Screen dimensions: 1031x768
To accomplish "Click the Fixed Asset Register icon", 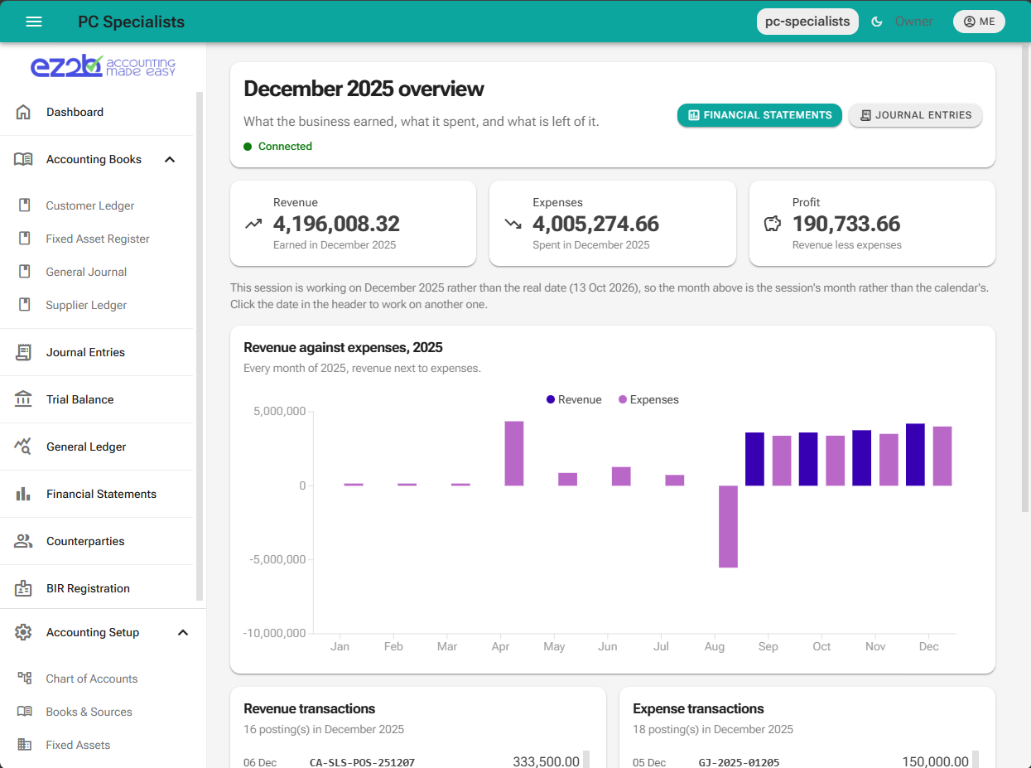I will point(24,238).
